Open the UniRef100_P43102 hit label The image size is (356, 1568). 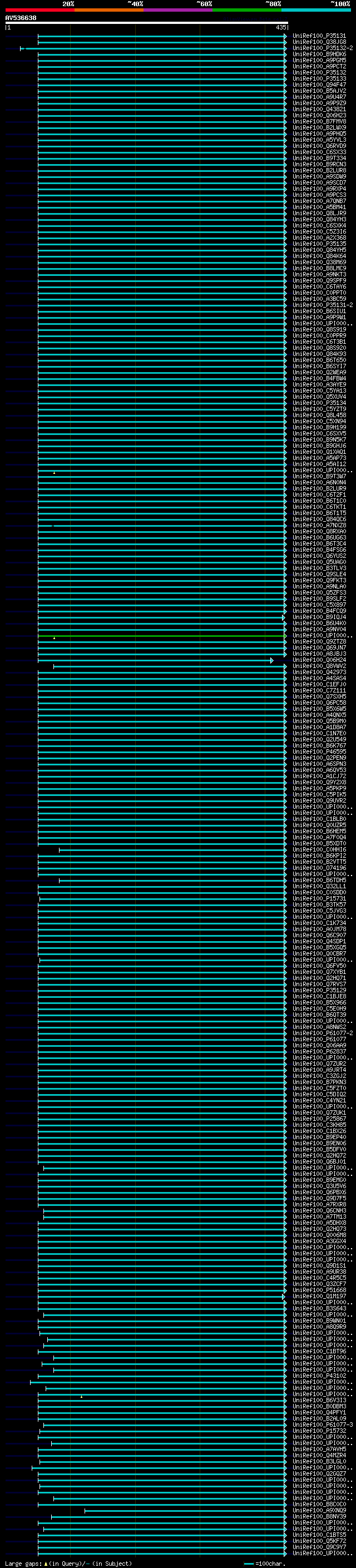click(x=319, y=1376)
